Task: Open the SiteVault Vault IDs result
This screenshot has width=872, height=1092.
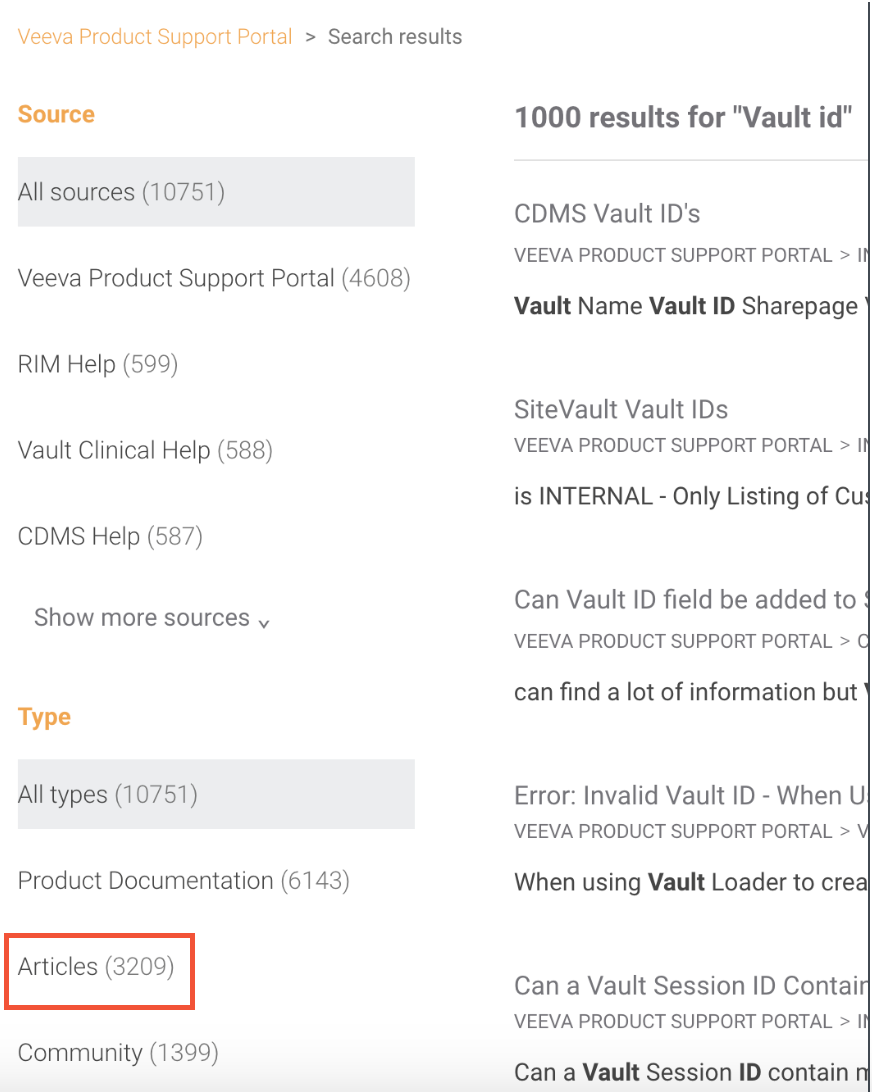Action: [x=621, y=409]
